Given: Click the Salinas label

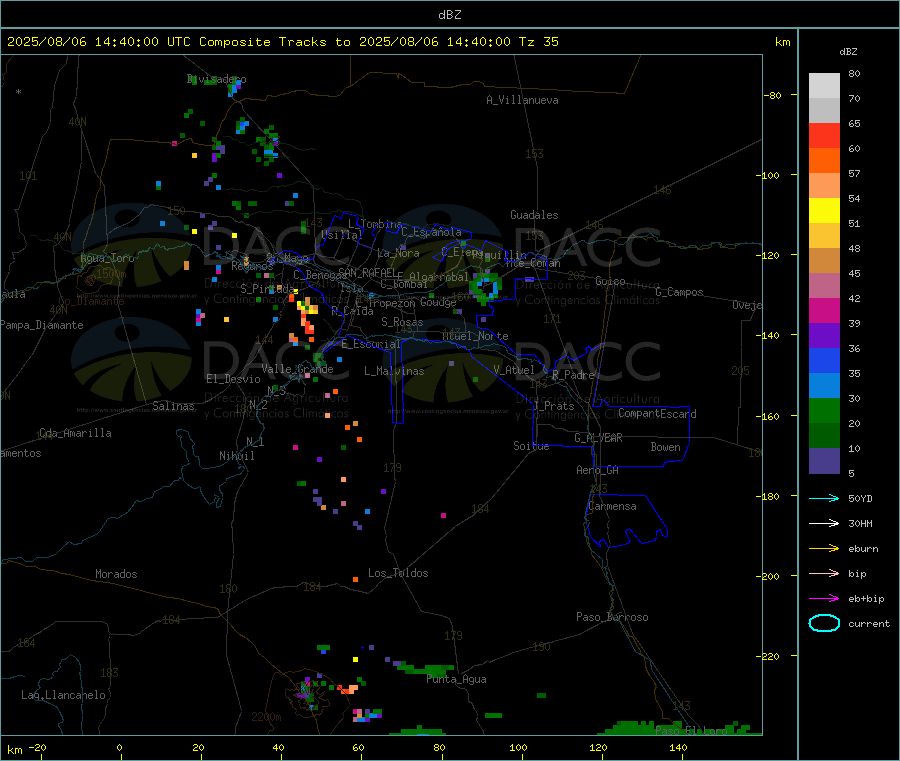Looking at the screenshot, I should [x=173, y=406].
